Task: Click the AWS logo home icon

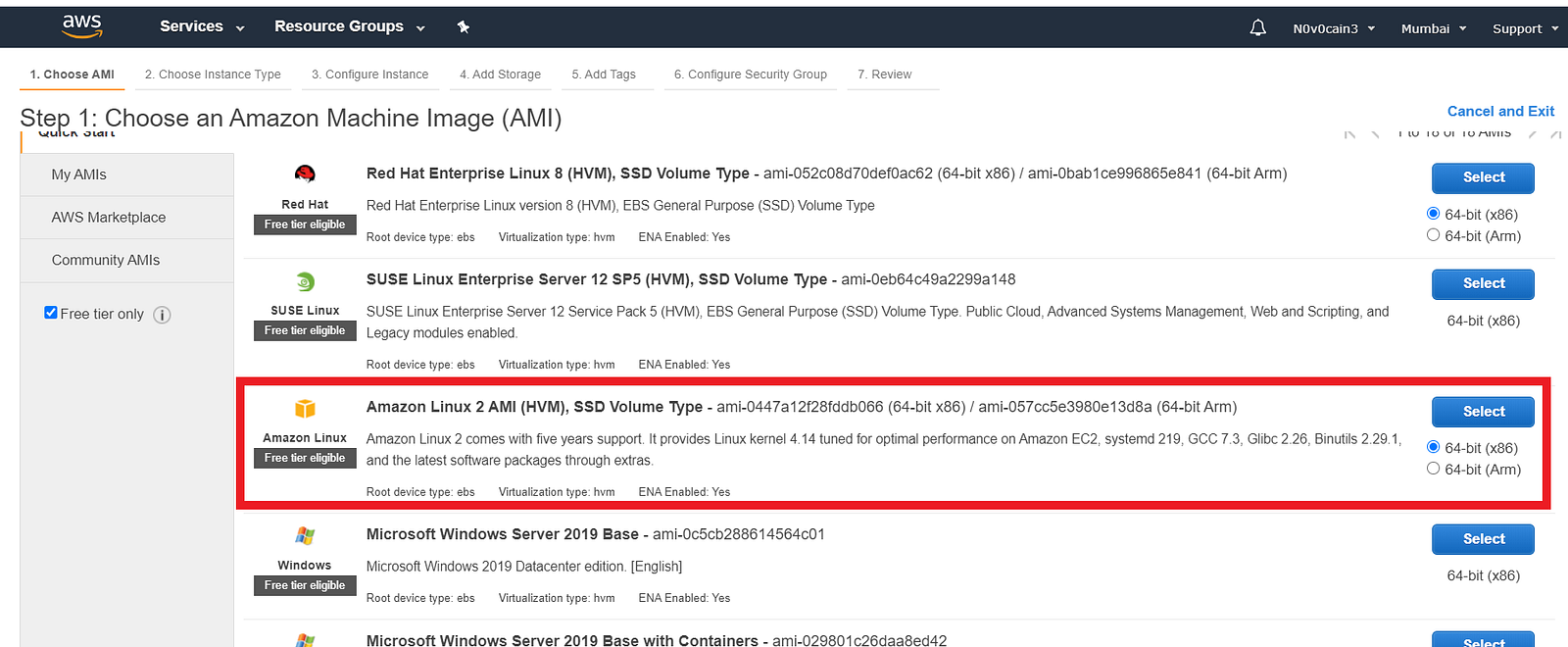Action: tap(82, 26)
